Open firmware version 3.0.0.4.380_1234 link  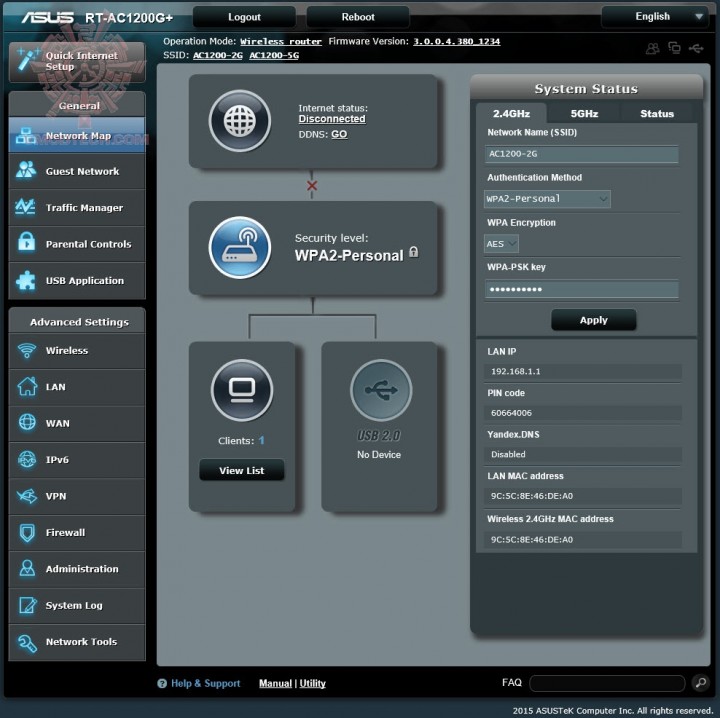(x=456, y=41)
